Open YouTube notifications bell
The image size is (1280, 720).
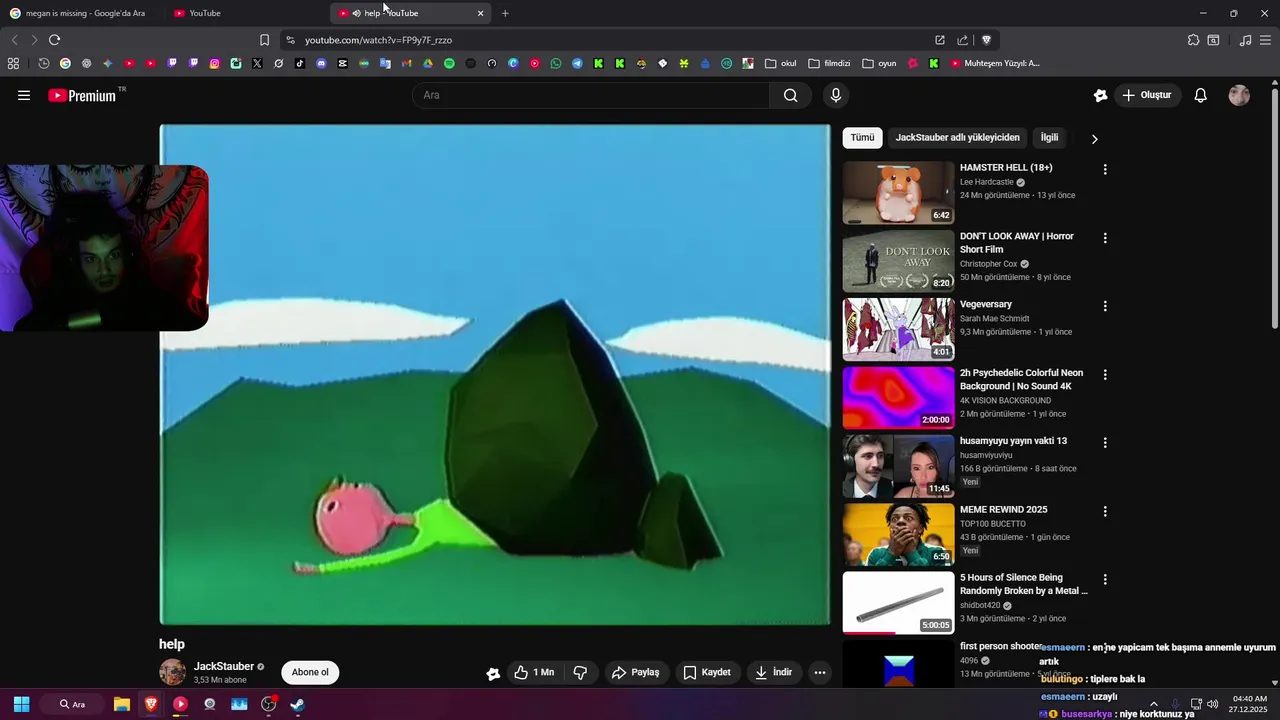pos(1200,95)
